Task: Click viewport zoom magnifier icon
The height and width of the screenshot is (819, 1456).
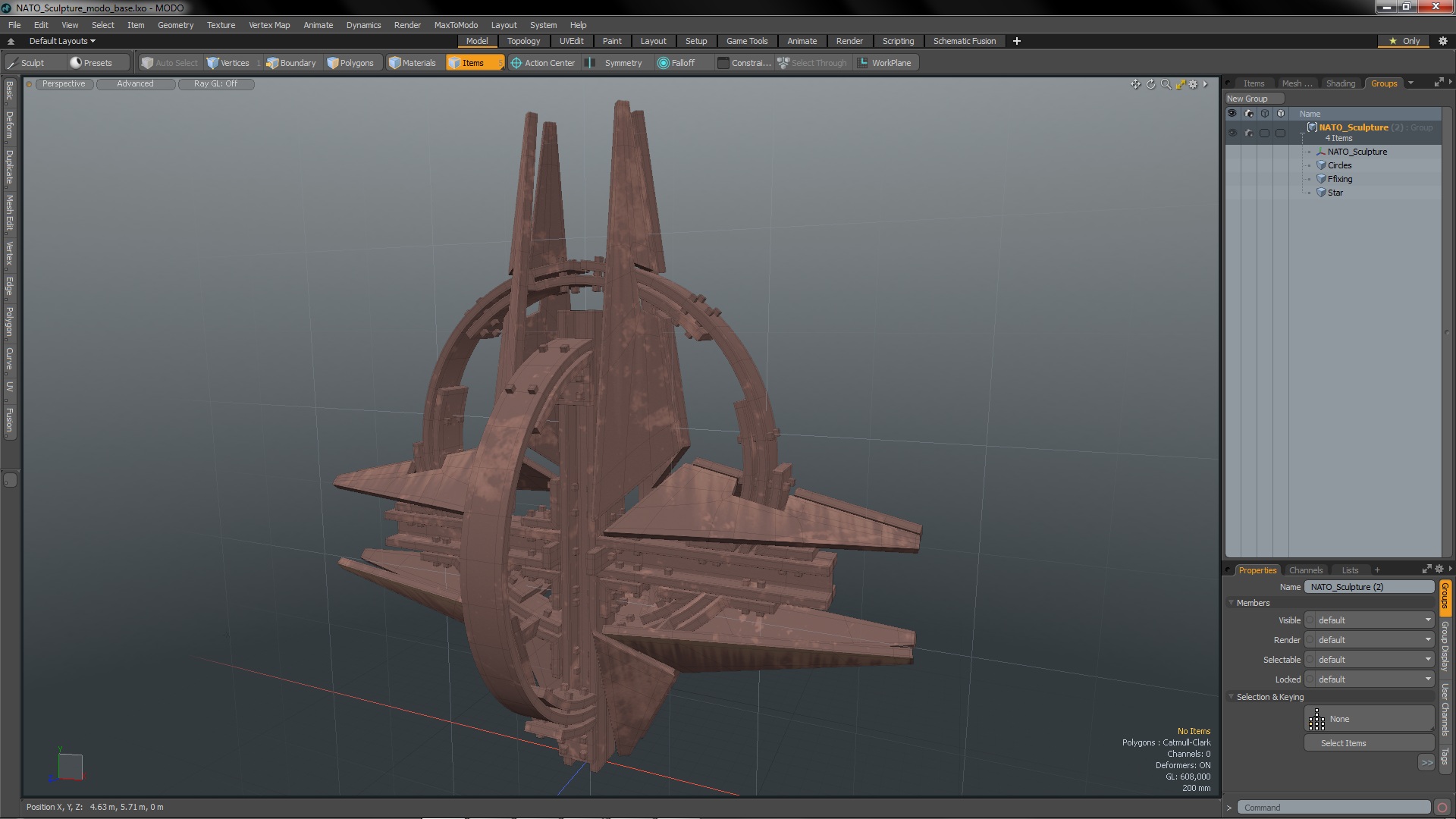Action: (1166, 84)
